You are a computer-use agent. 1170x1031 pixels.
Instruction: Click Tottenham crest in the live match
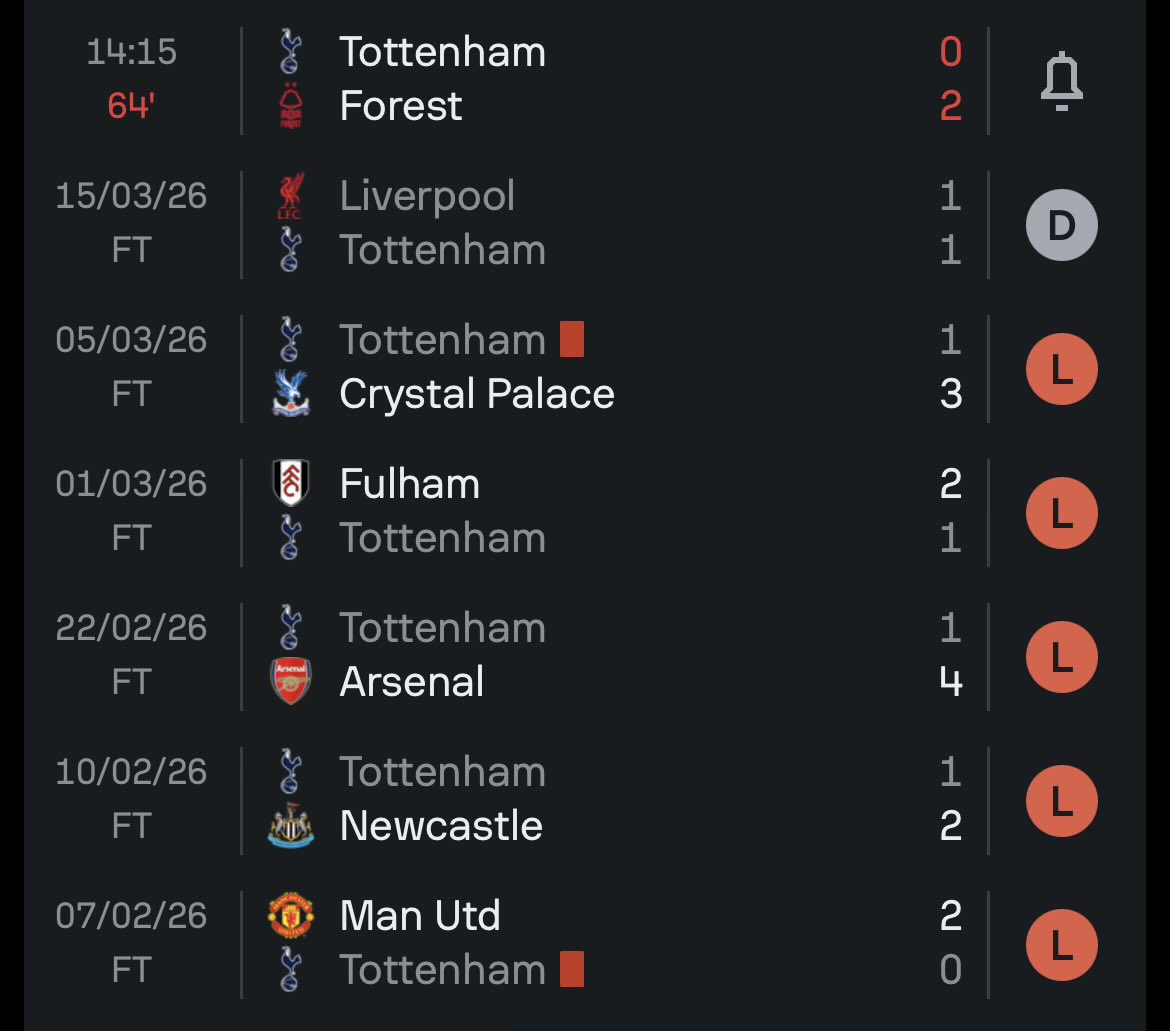pyautogui.click(x=291, y=52)
